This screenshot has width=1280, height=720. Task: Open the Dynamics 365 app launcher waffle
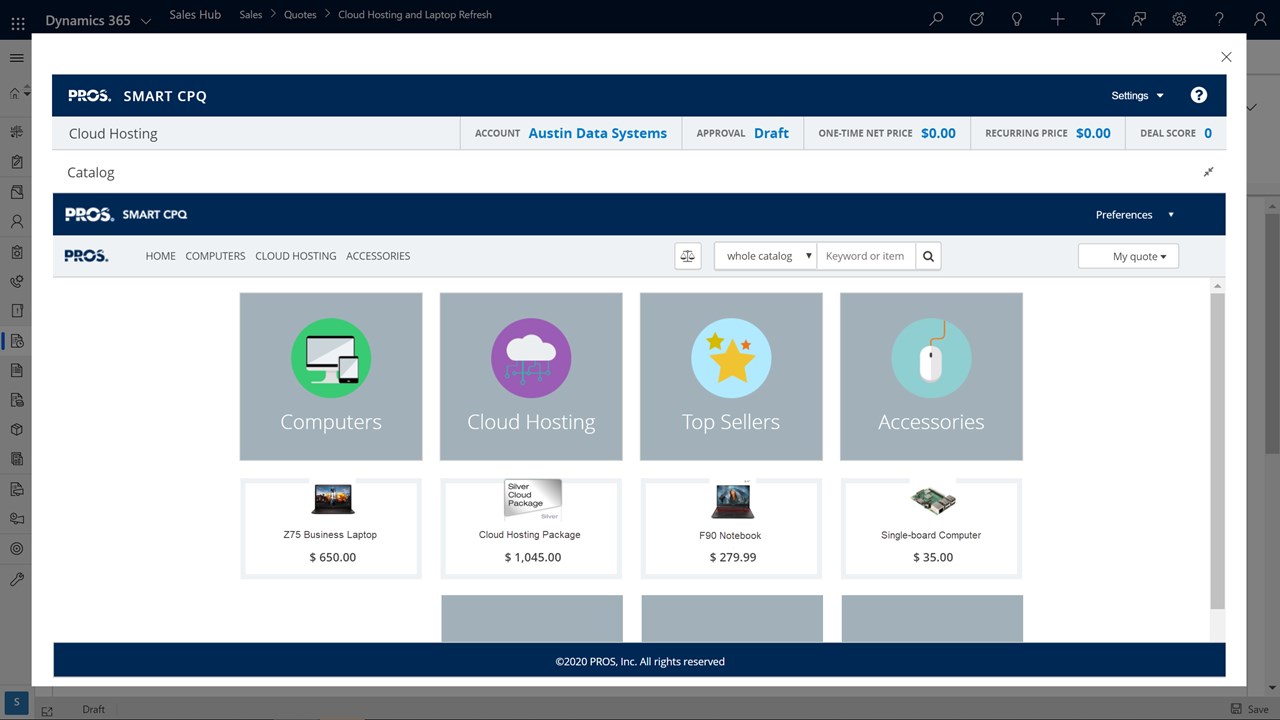pos(17,21)
